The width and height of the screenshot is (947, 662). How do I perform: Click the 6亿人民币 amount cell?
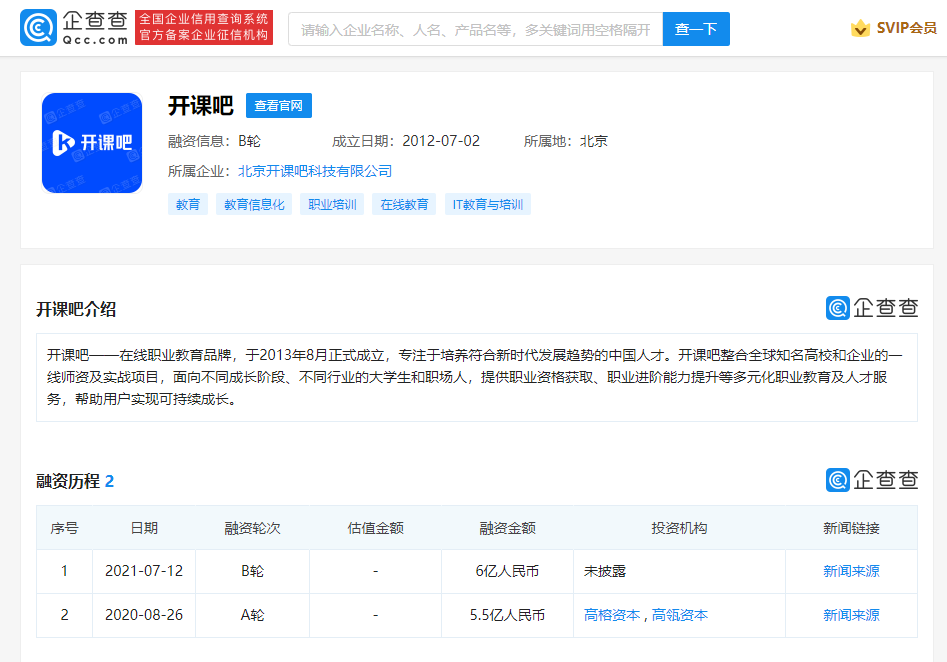click(507, 571)
